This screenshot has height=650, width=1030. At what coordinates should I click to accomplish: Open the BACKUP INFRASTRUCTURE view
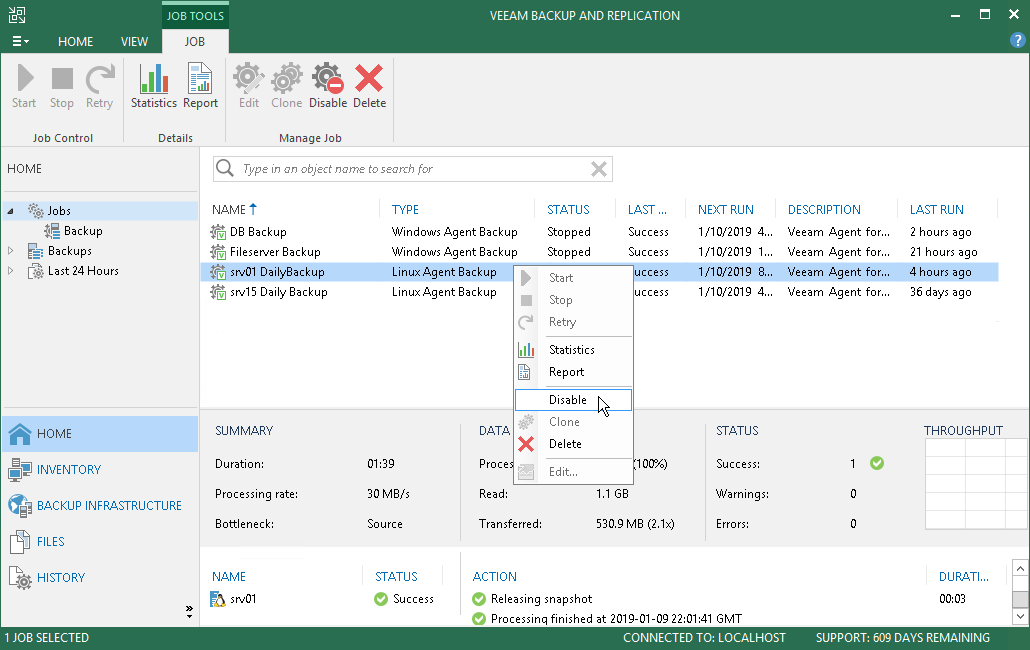(x=109, y=506)
